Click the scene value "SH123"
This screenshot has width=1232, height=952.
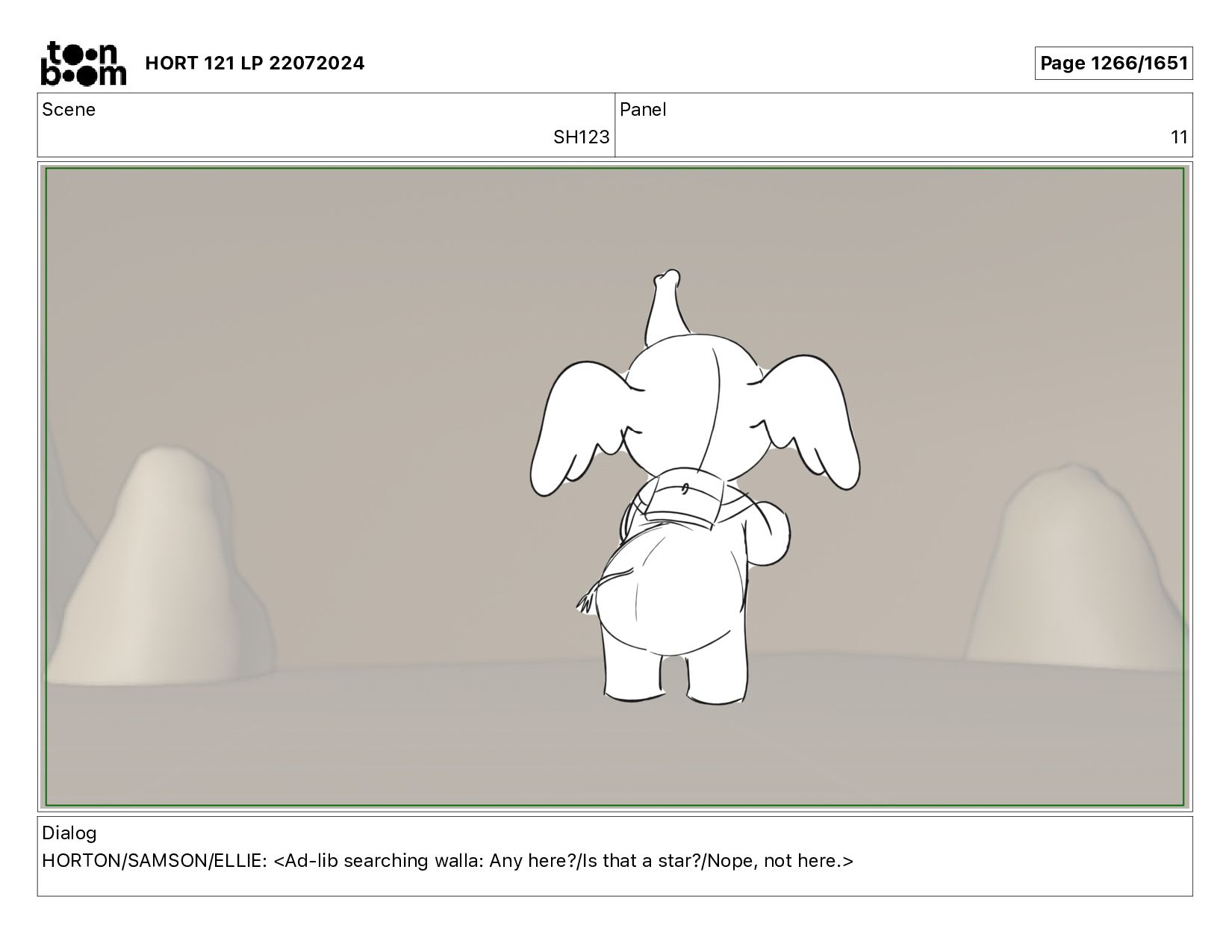(x=581, y=137)
